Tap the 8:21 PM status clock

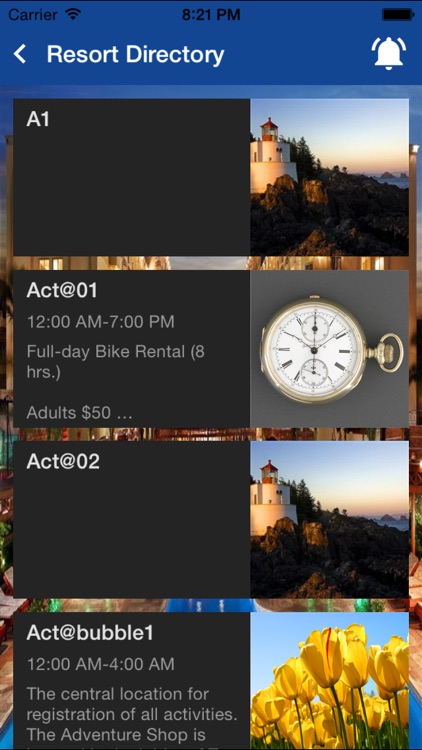point(211,15)
